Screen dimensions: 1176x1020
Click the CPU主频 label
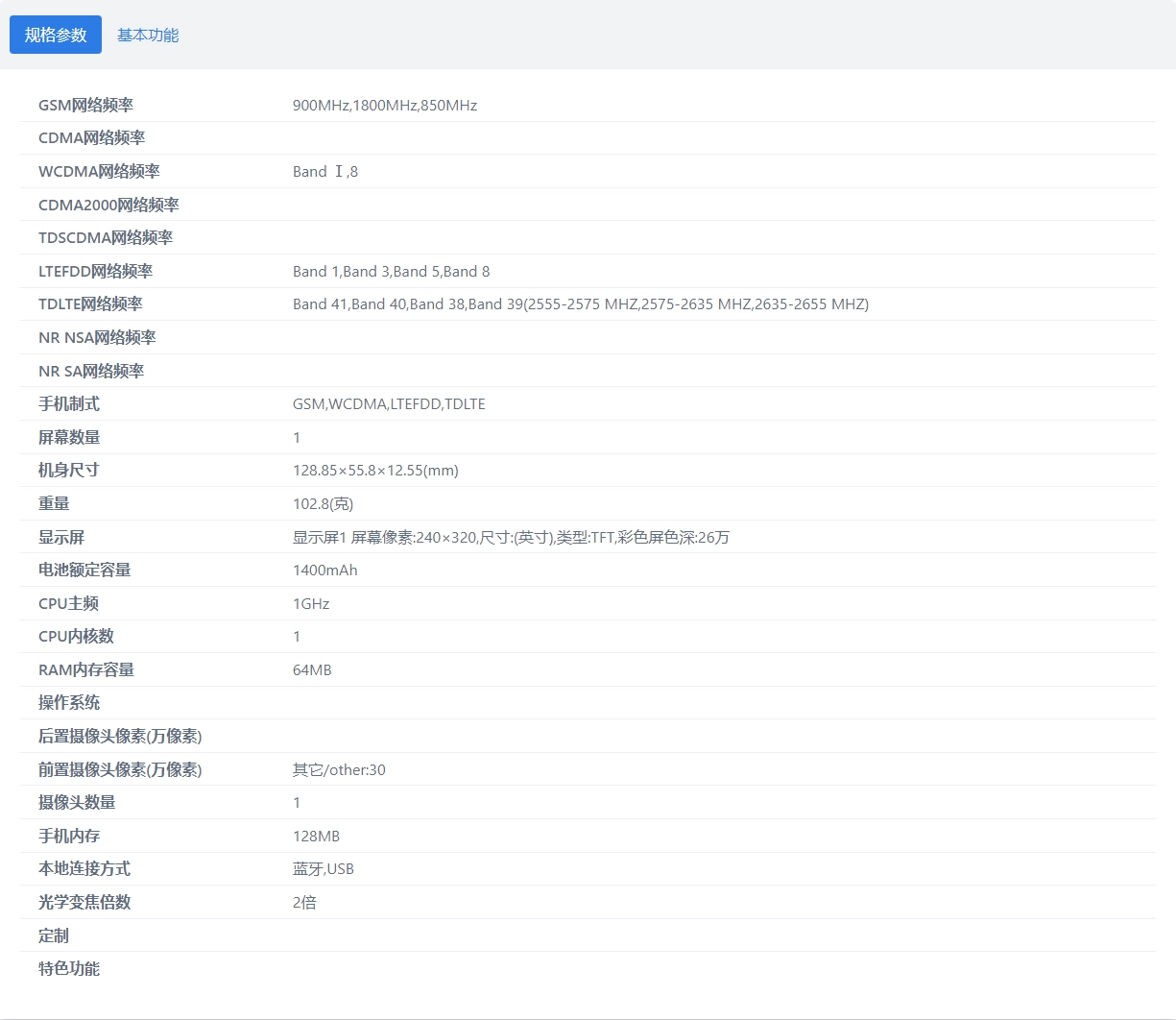(68, 603)
